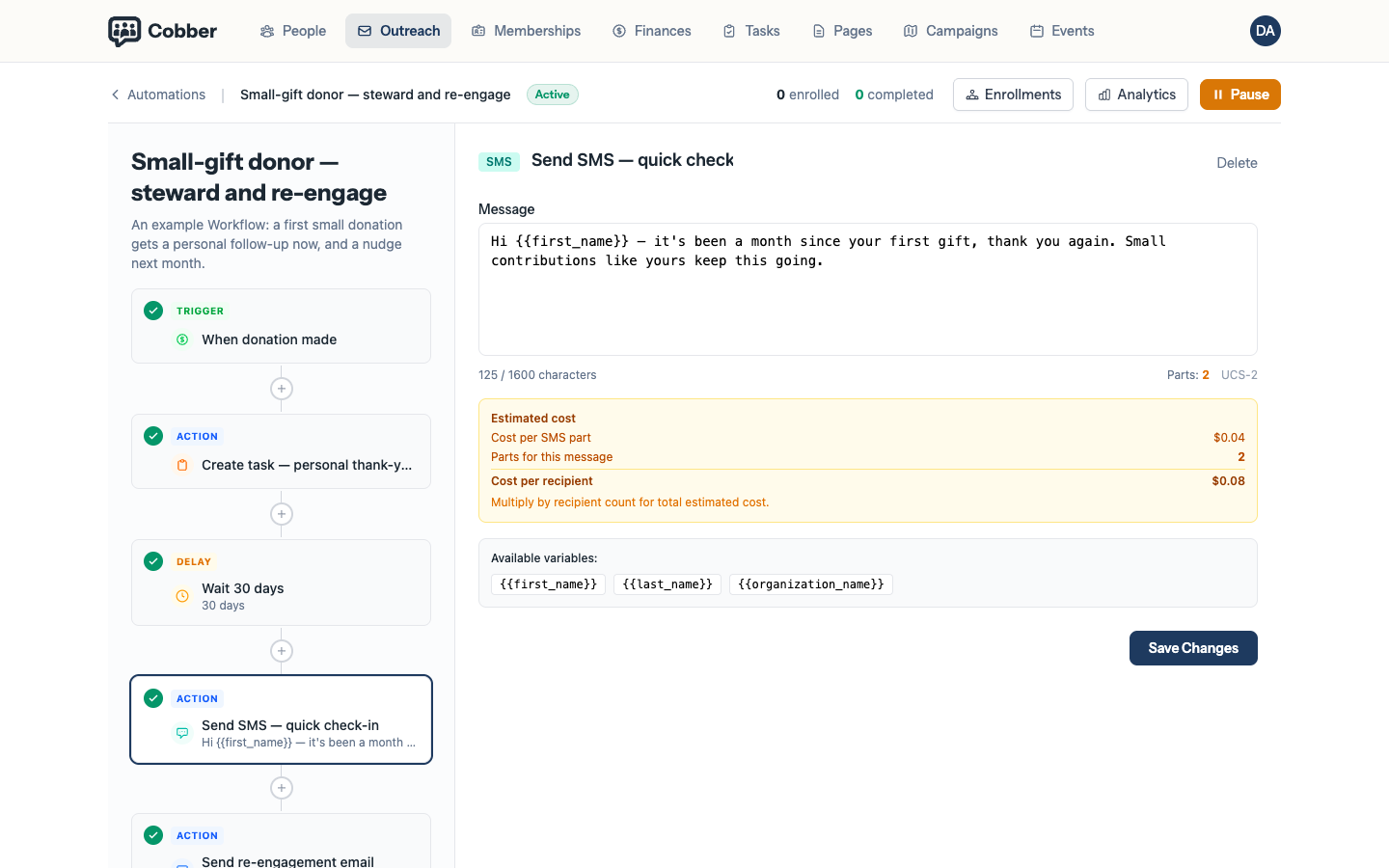Select the 'Create task — personal thank-you' step
Image resolution: width=1389 pixels, height=868 pixels.
tap(281, 451)
